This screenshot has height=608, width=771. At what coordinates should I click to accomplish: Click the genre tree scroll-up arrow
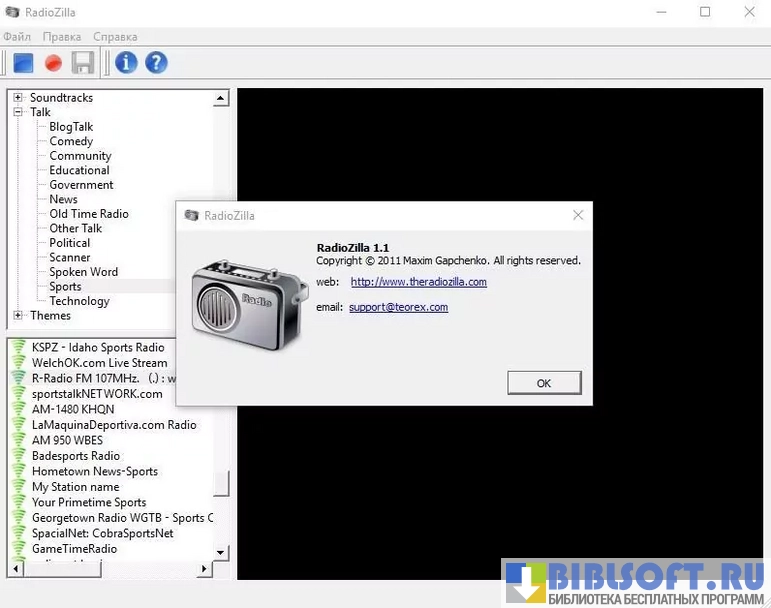221,98
